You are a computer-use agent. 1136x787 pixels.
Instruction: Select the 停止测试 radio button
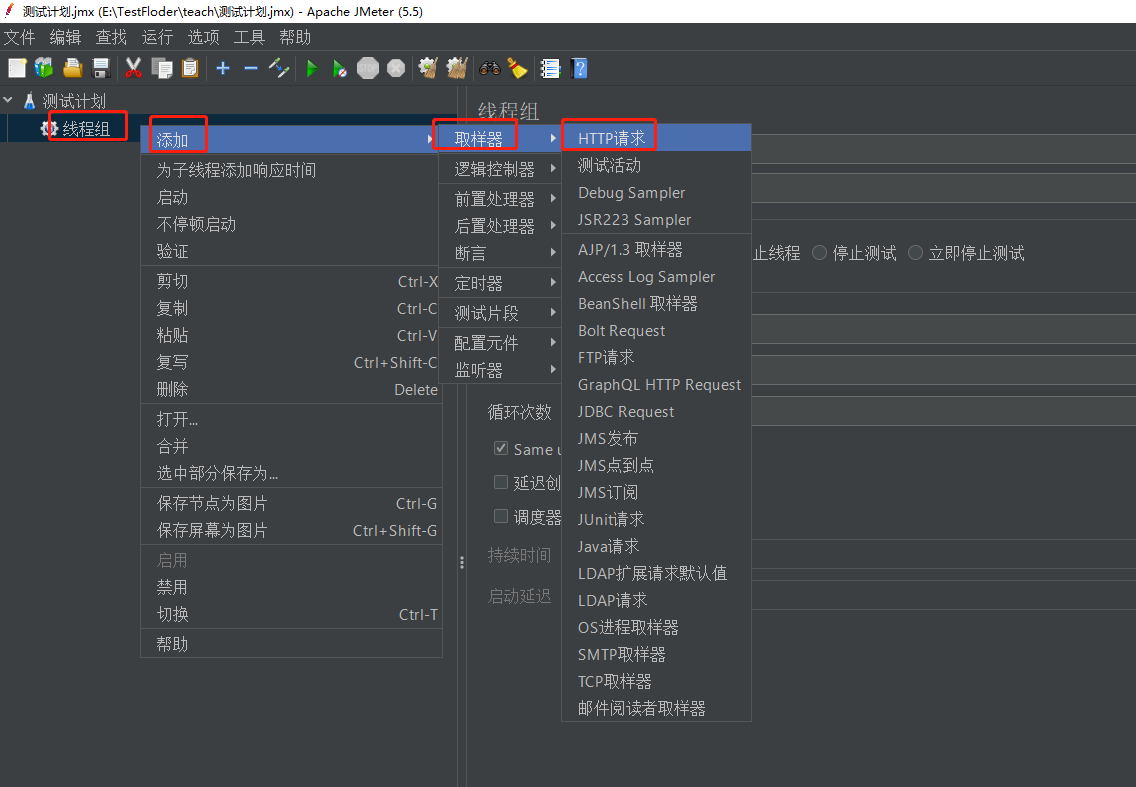[x=819, y=253]
